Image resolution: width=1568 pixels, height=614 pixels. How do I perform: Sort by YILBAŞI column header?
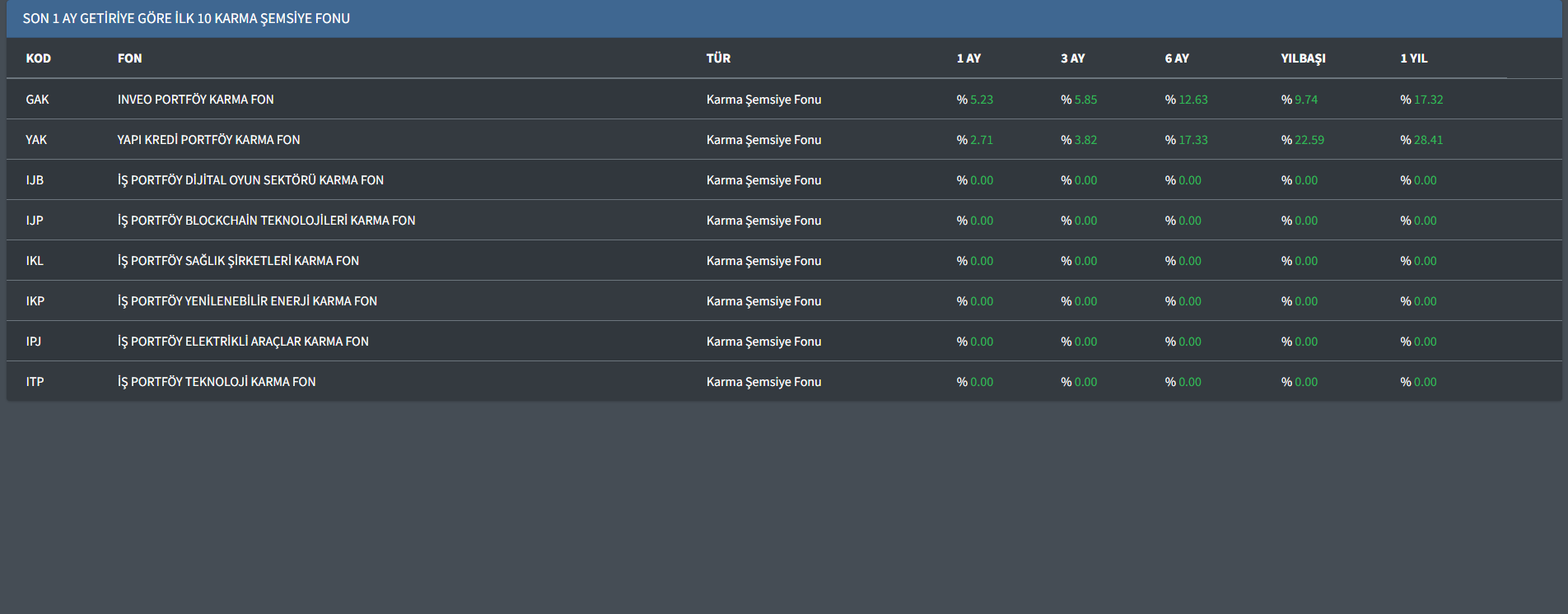[x=1303, y=58]
